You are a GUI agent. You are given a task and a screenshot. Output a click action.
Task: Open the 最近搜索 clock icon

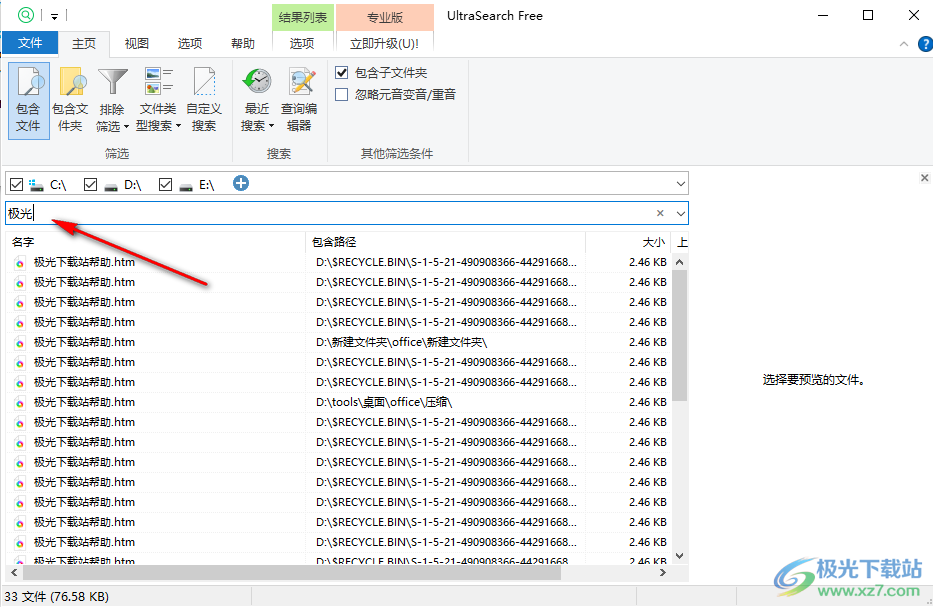(x=256, y=82)
